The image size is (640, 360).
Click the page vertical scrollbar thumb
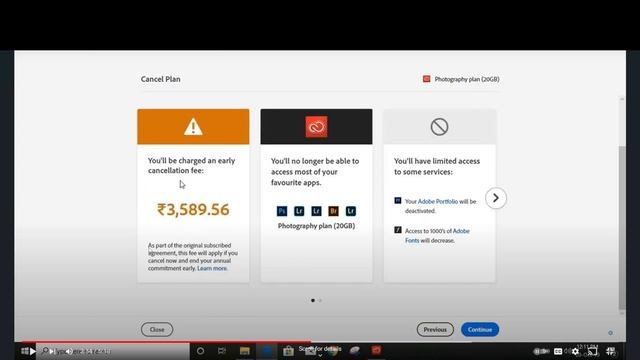622,227
